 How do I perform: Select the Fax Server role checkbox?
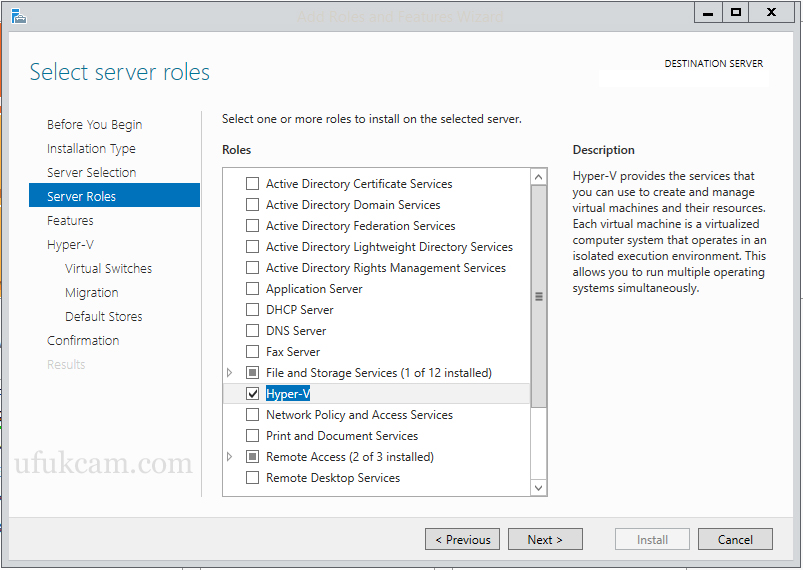[x=252, y=352]
